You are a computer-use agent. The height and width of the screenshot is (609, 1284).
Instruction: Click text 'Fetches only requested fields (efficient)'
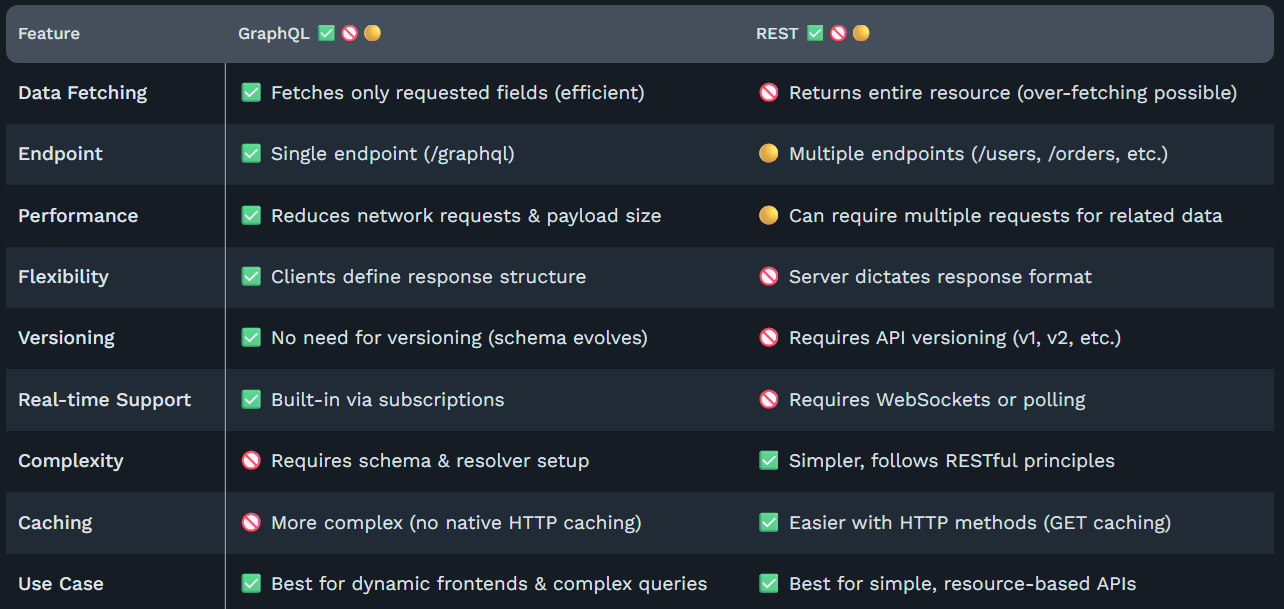pyautogui.click(x=458, y=93)
